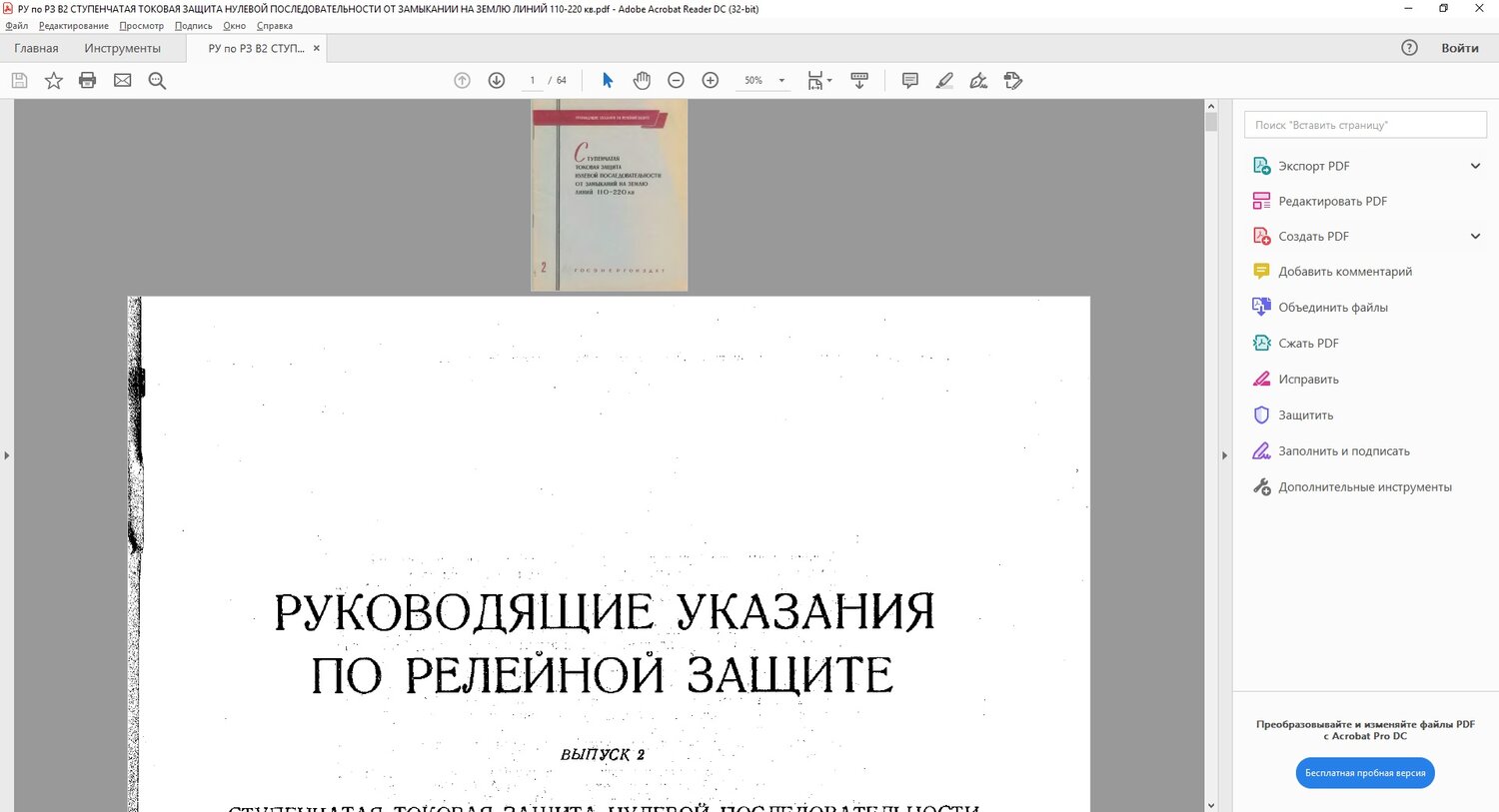Sign in via the Войти button
The width and height of the screenshot is (1499, 812).
coord(1460,47)
